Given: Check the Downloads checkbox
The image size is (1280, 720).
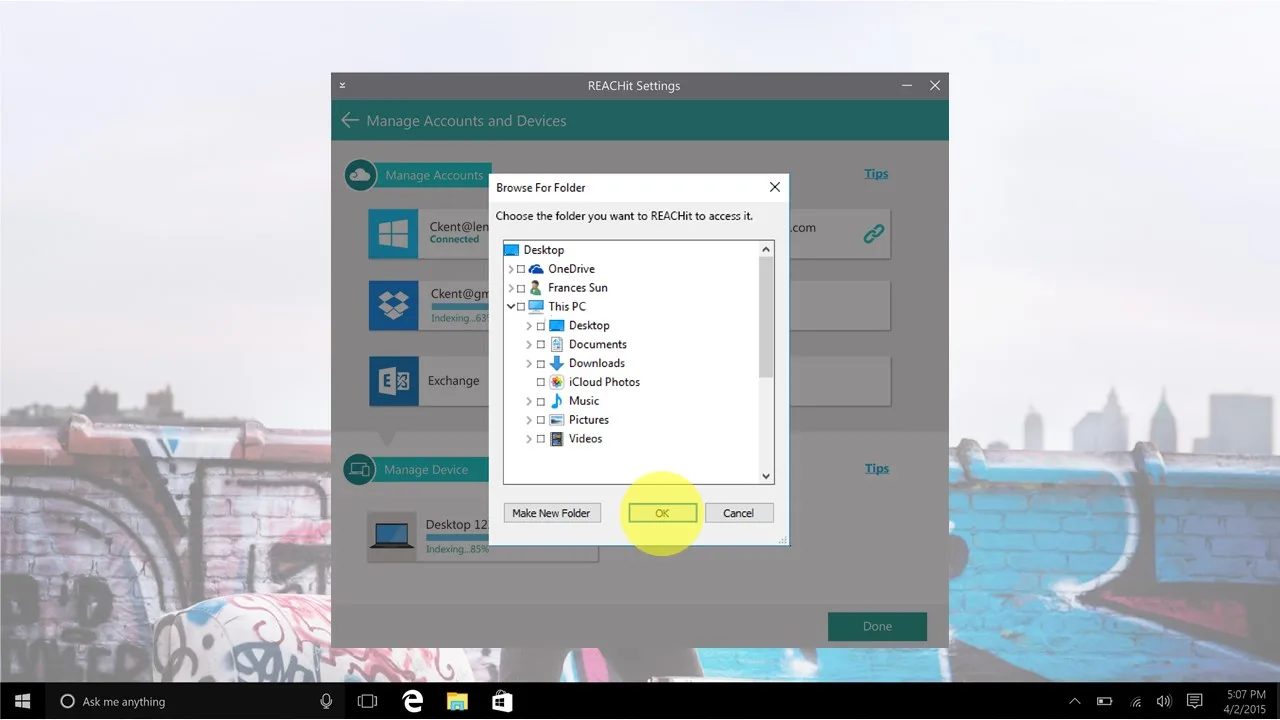Looking at the screenshot, I should tap(541, 364).
